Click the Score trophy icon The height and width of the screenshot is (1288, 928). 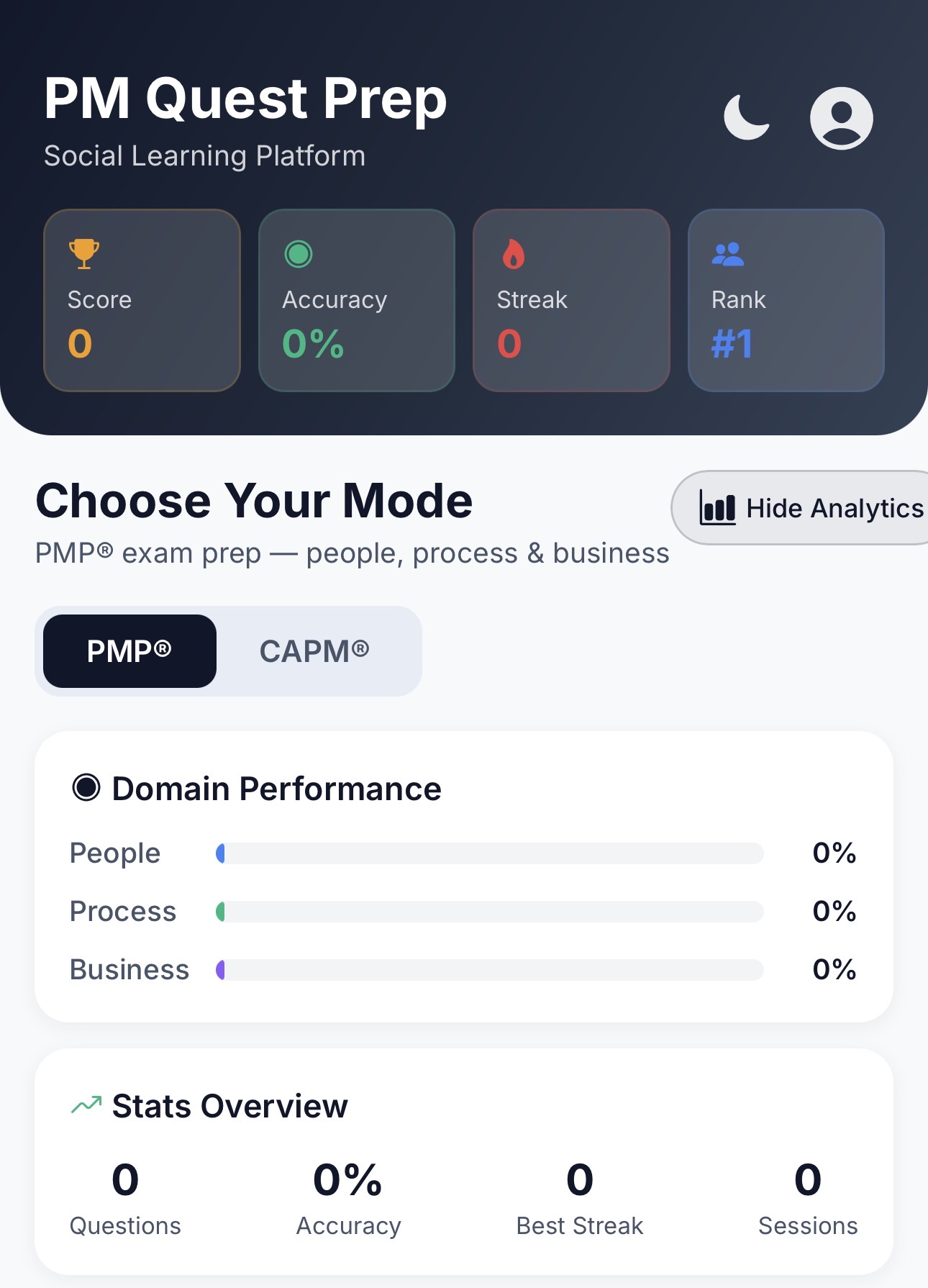point(83,254)
